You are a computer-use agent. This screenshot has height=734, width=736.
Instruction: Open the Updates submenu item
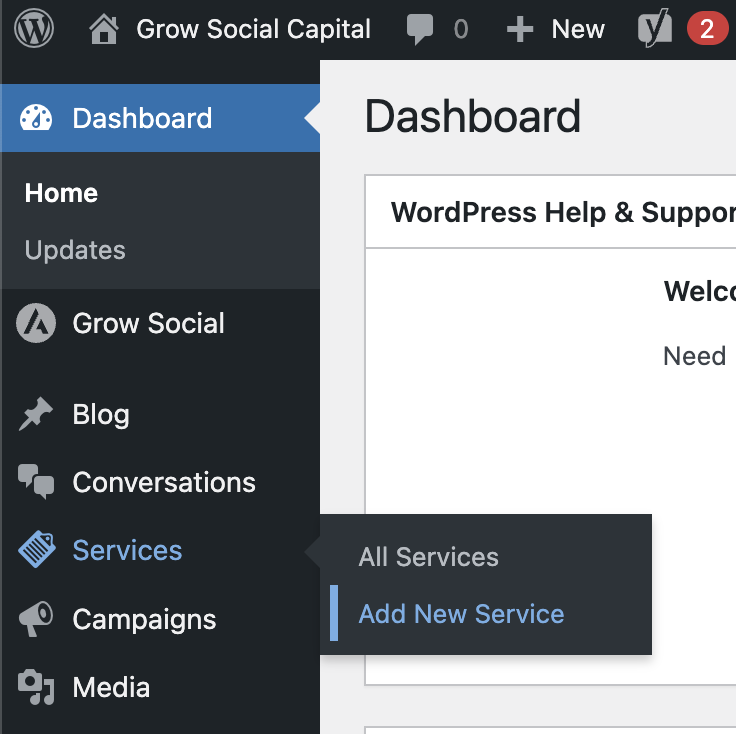[x=75, y=250]
